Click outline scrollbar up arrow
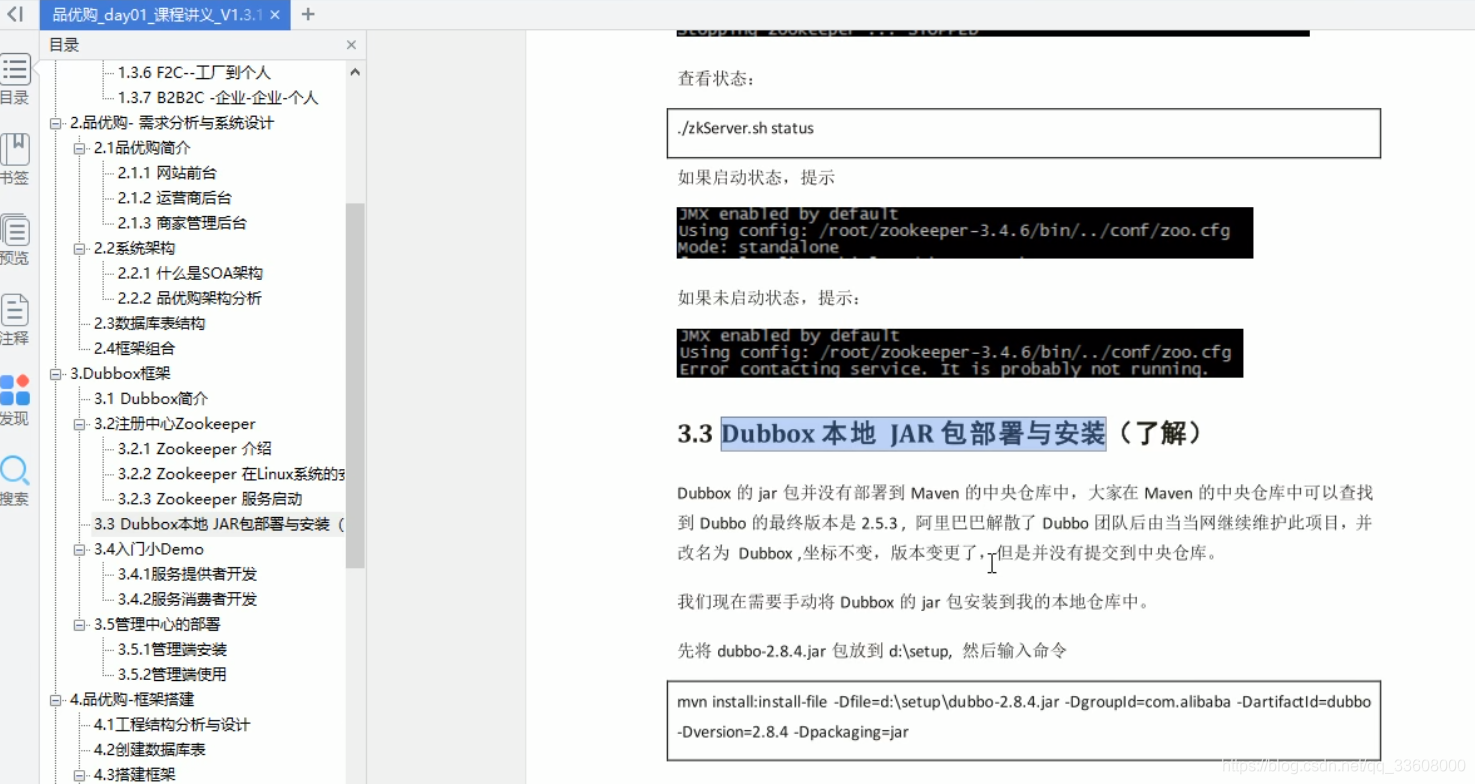 tap(355, 72)
